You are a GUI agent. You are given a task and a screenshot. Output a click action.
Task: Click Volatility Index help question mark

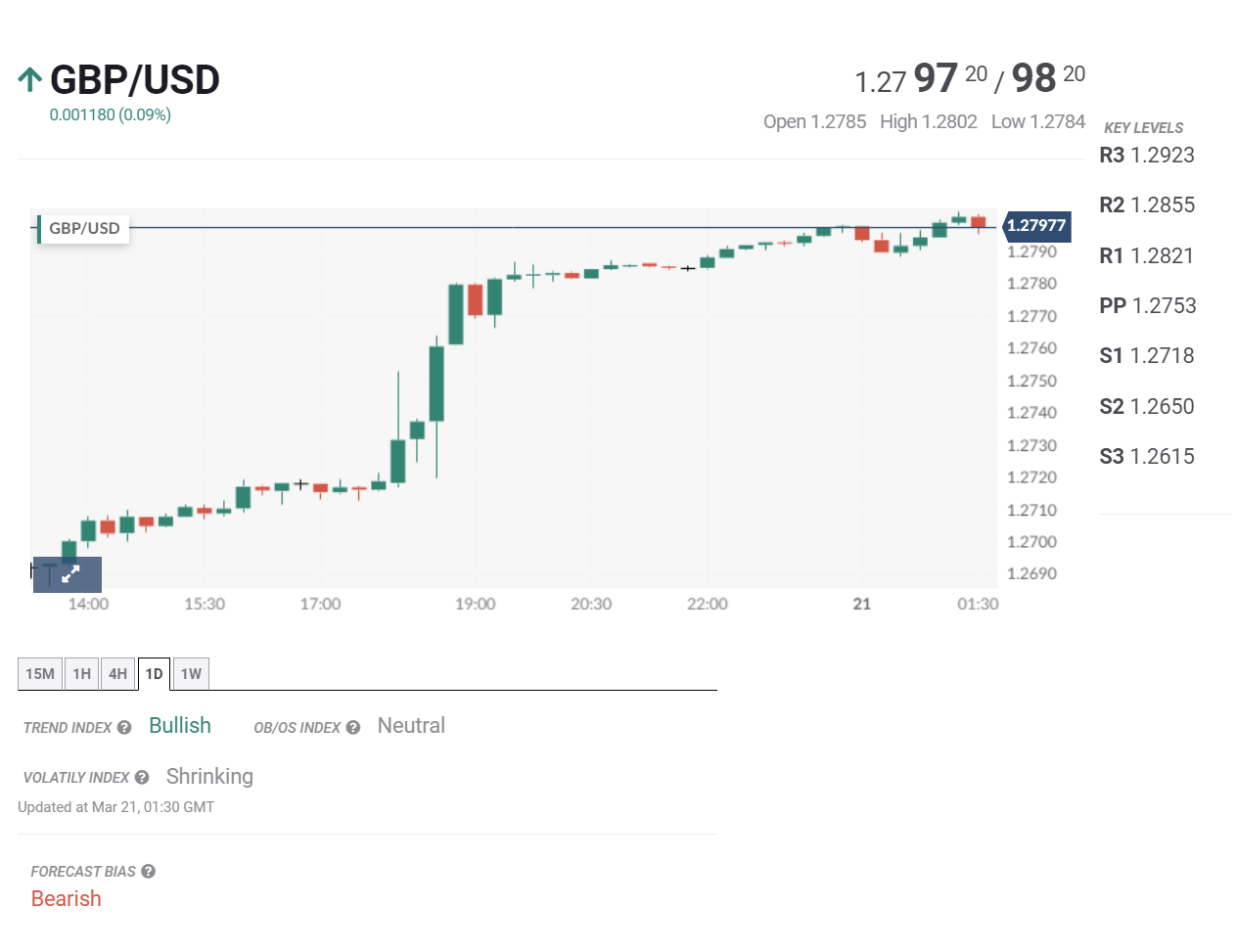point(142,778)
